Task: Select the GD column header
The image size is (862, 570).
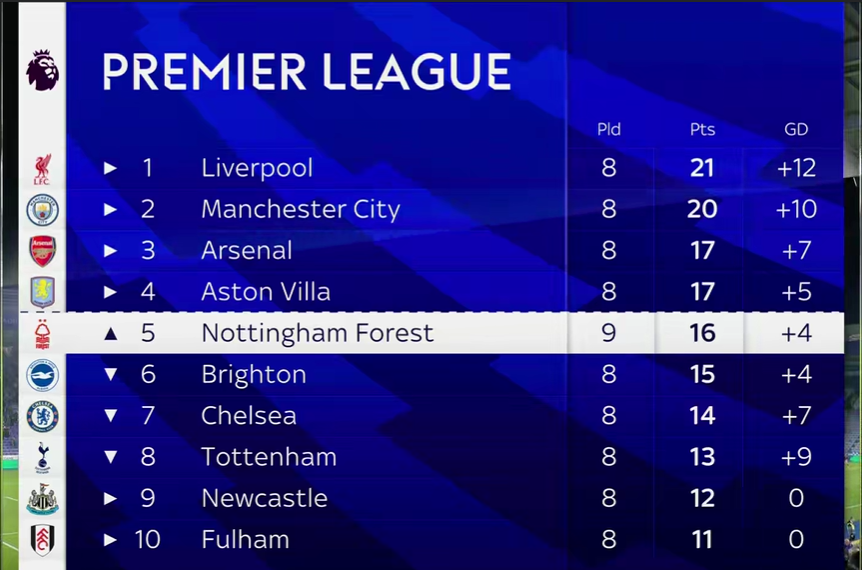Action: 796,130
